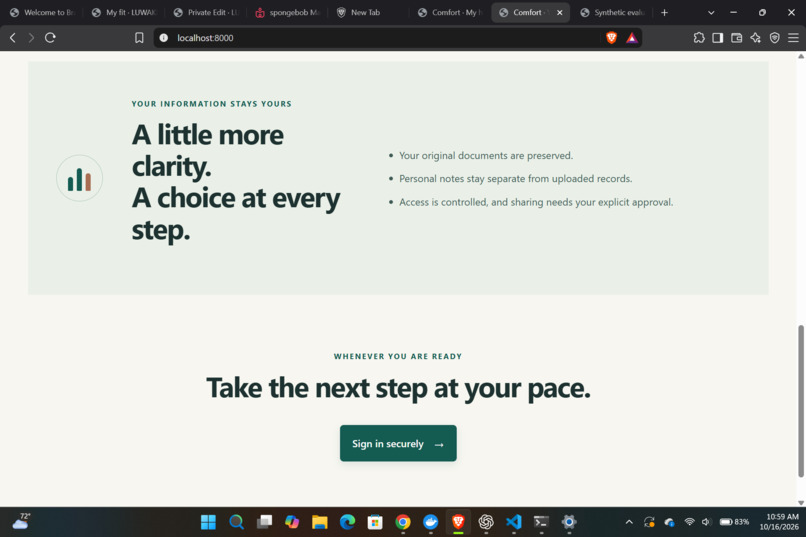Image resolution: width=806 pixels, height=537 pixels.
Task: Open Brave Rewards triangle icon
Action: [632, 38]
